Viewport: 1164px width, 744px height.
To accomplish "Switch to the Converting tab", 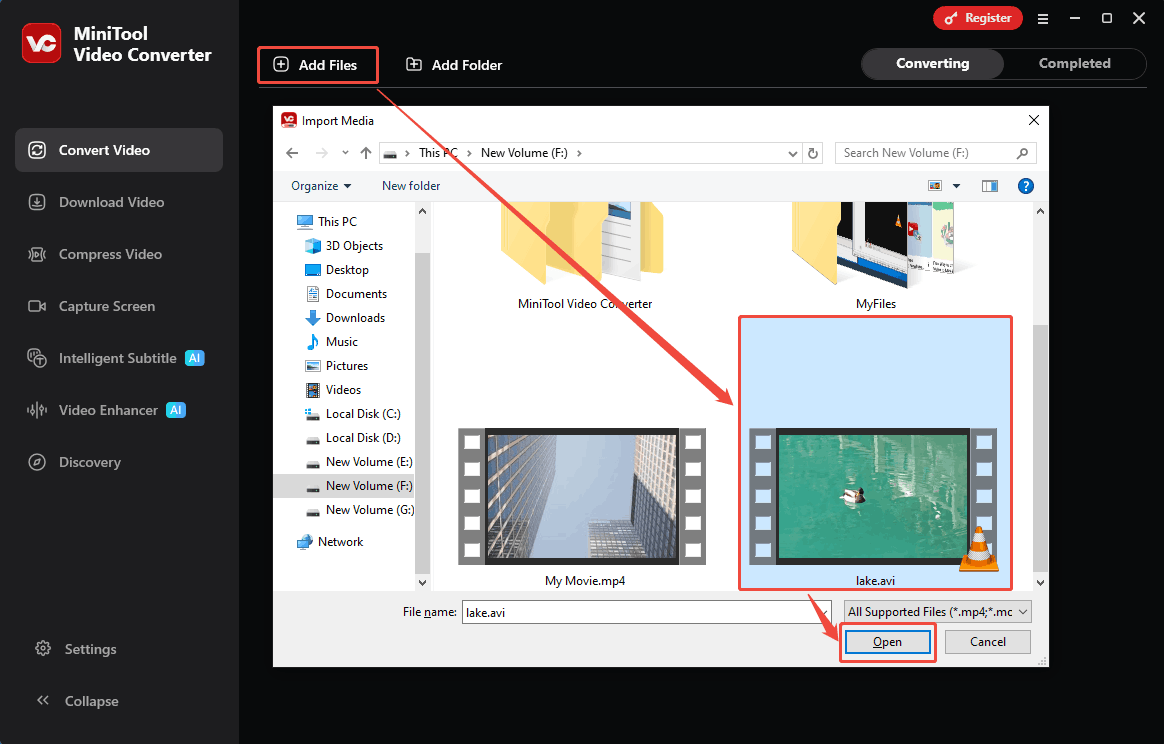I will pos(932,64).
